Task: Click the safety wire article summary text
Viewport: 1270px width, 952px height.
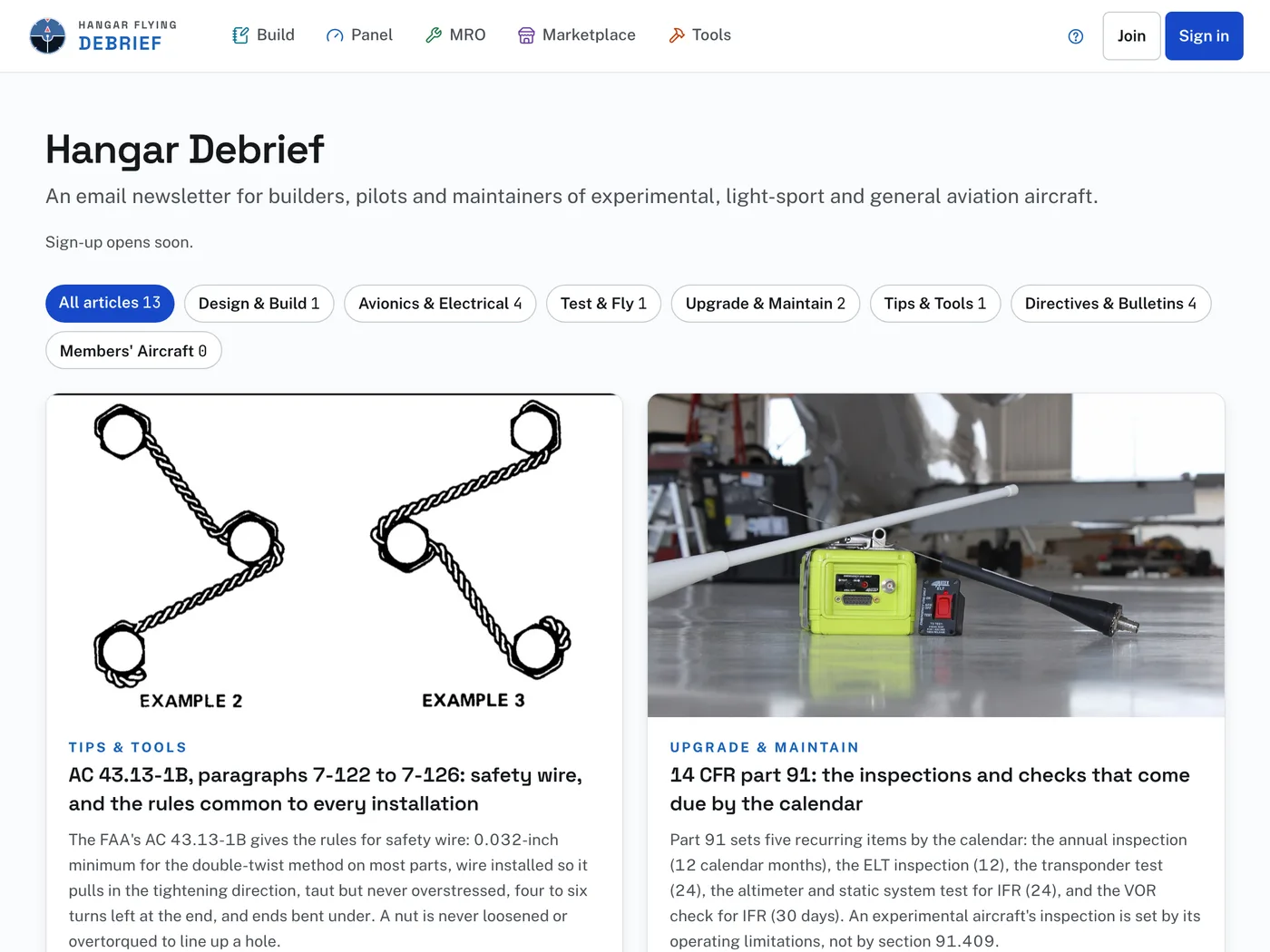Action: coord(328,890)
